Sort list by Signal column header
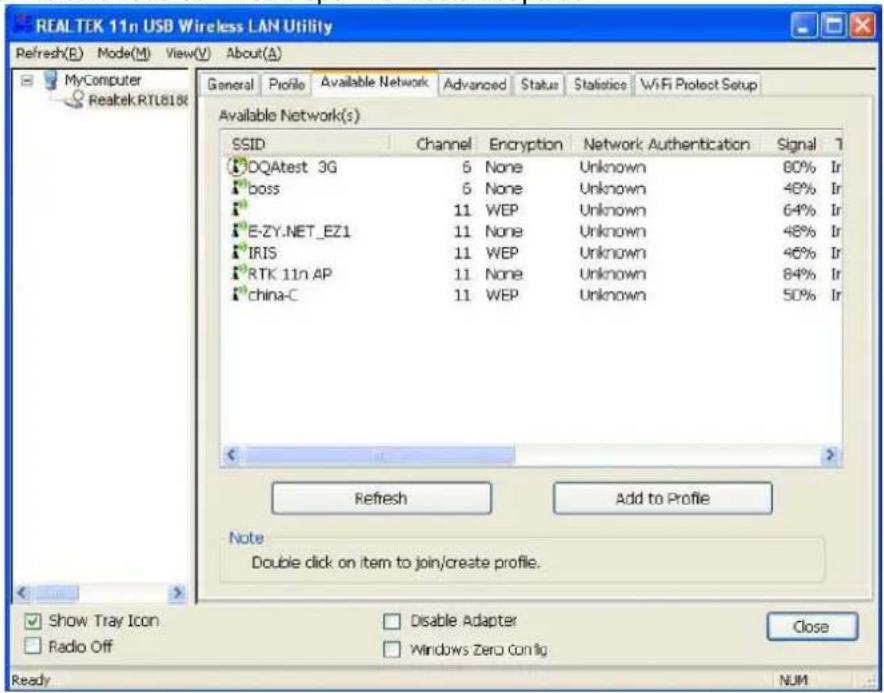884x693 pixels. point(796,144)
